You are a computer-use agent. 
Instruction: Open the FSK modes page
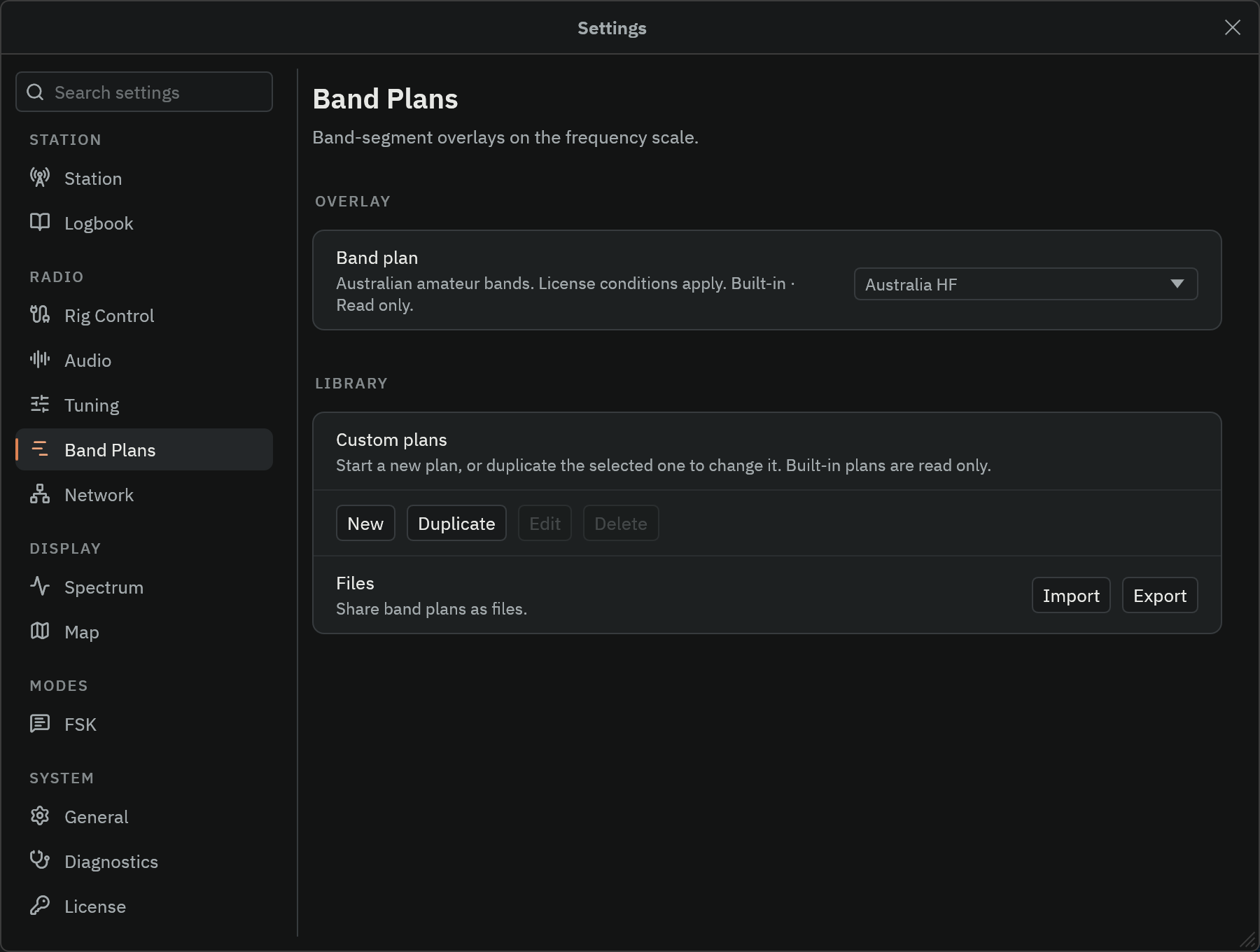(x=144, y=724)
